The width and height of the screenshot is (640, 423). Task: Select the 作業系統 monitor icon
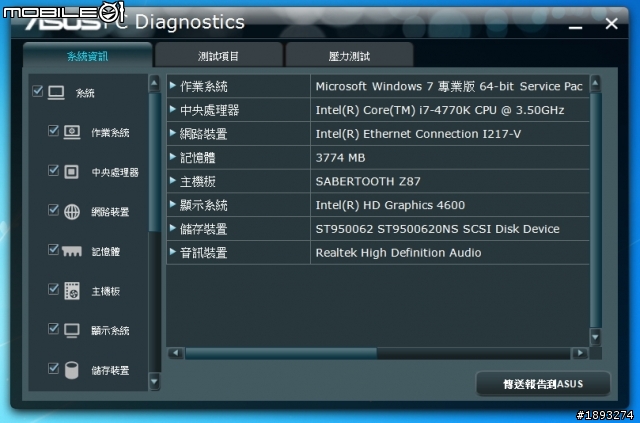tap(72, 132)
